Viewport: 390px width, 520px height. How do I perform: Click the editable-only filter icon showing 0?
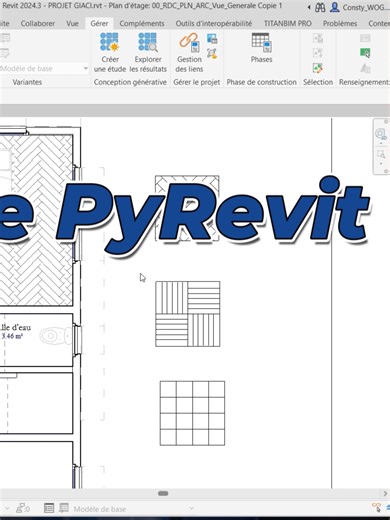tap(23, 508)
